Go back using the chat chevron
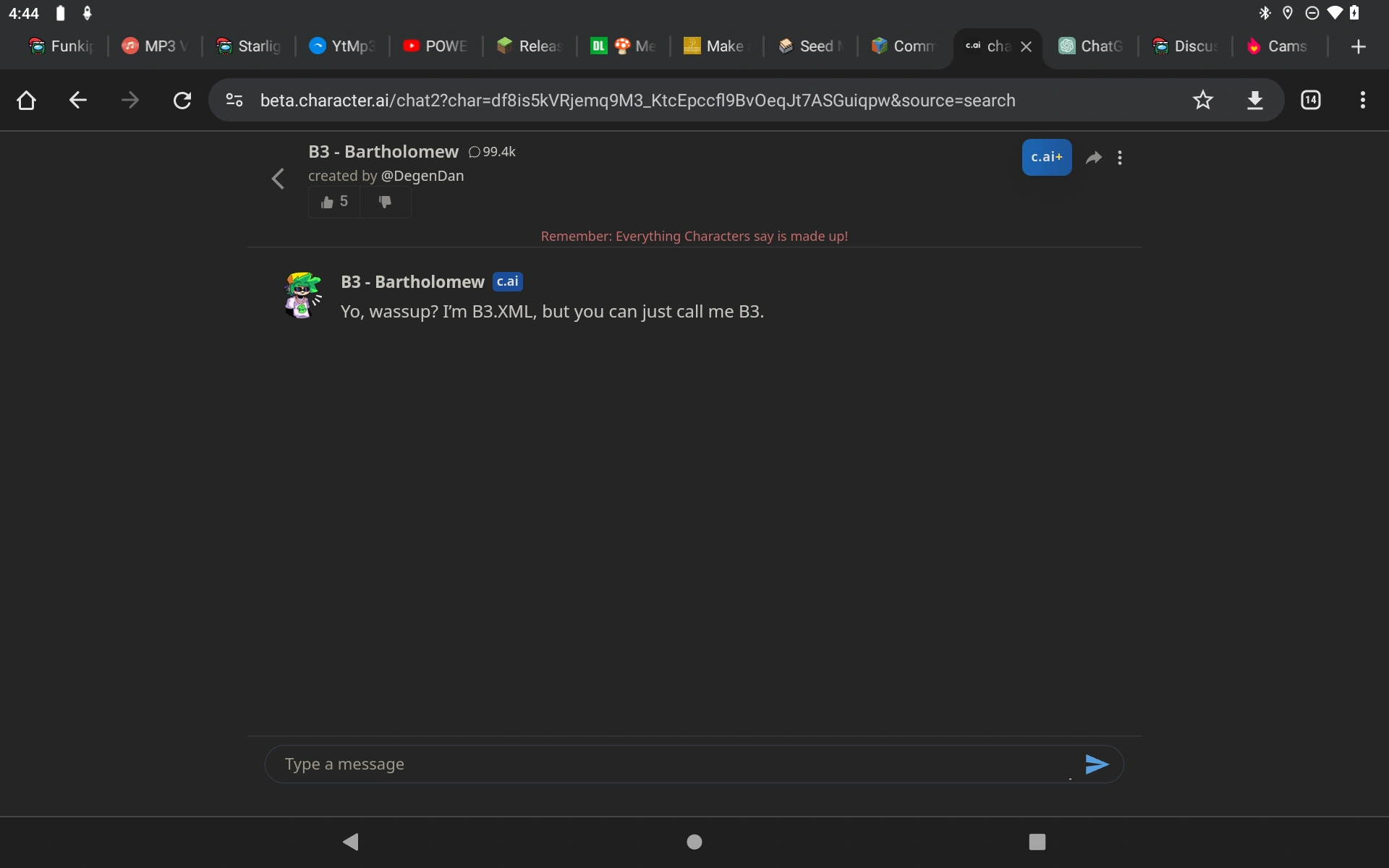This screenshot has width=1389, height=868. [278, 178]
